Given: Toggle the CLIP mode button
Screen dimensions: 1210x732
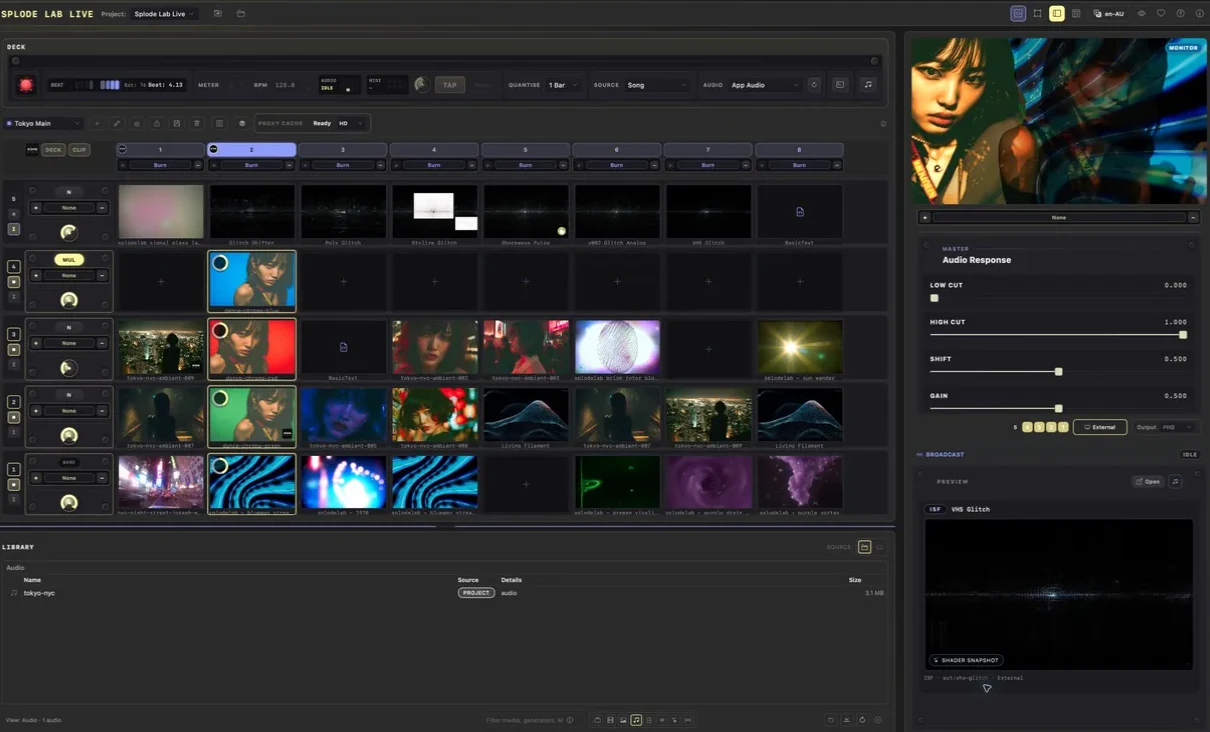Looking at the screenshot, I should [x=78, y=150].
